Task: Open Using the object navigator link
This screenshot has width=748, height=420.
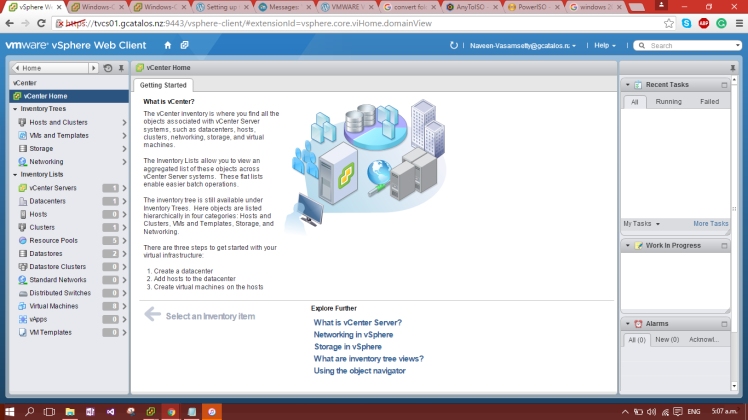Action: click(x=359, y=371)
